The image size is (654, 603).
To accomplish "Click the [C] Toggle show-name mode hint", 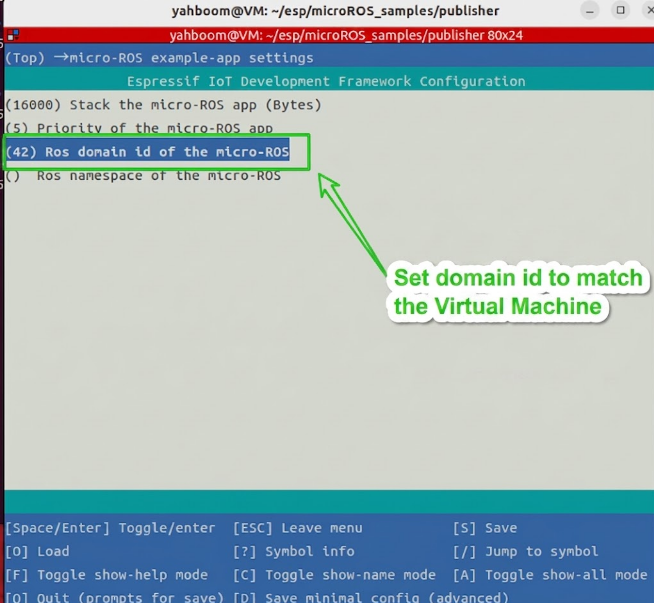I will tap(334, 575).
